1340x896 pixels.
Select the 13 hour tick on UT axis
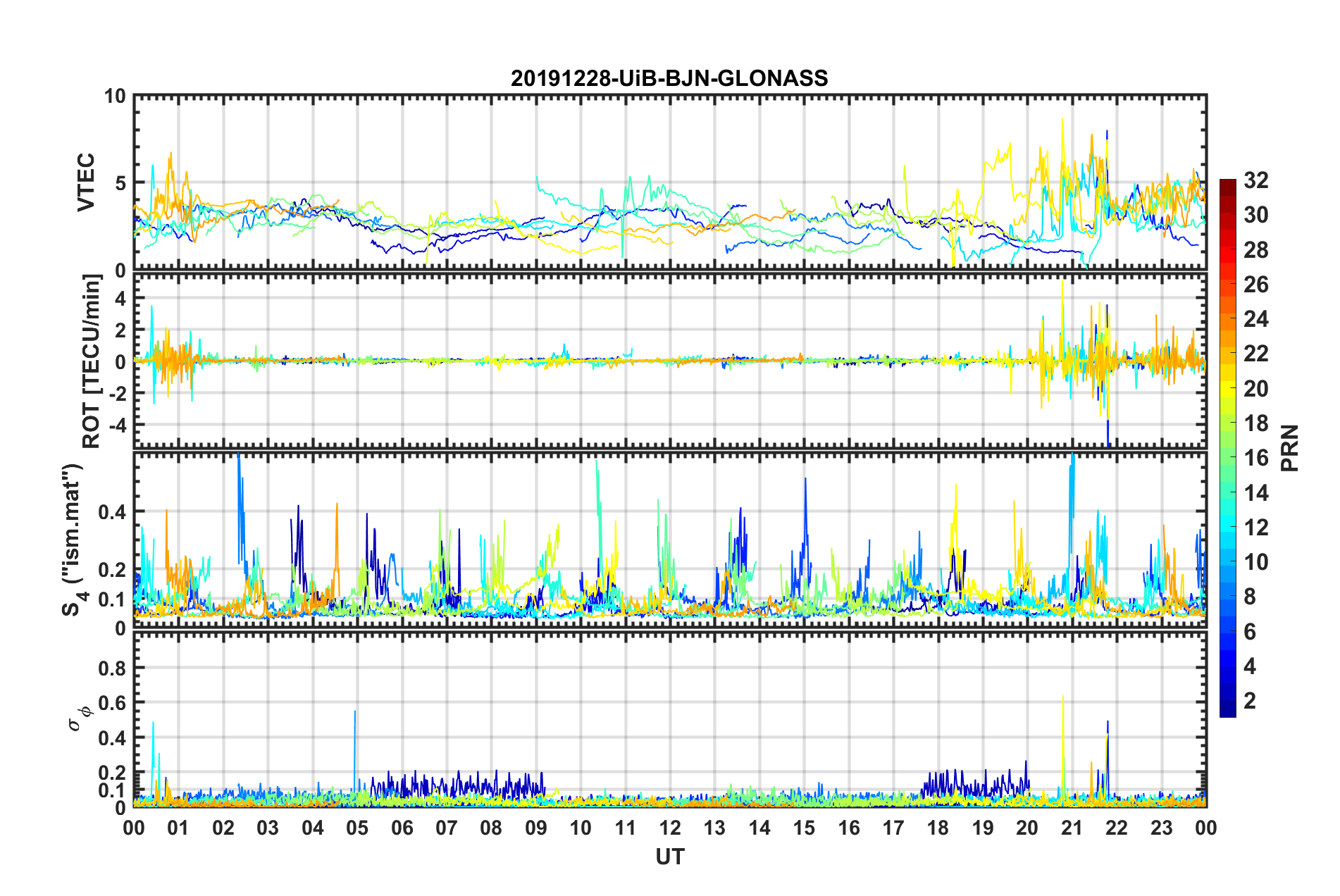click(x=715, y=828)
